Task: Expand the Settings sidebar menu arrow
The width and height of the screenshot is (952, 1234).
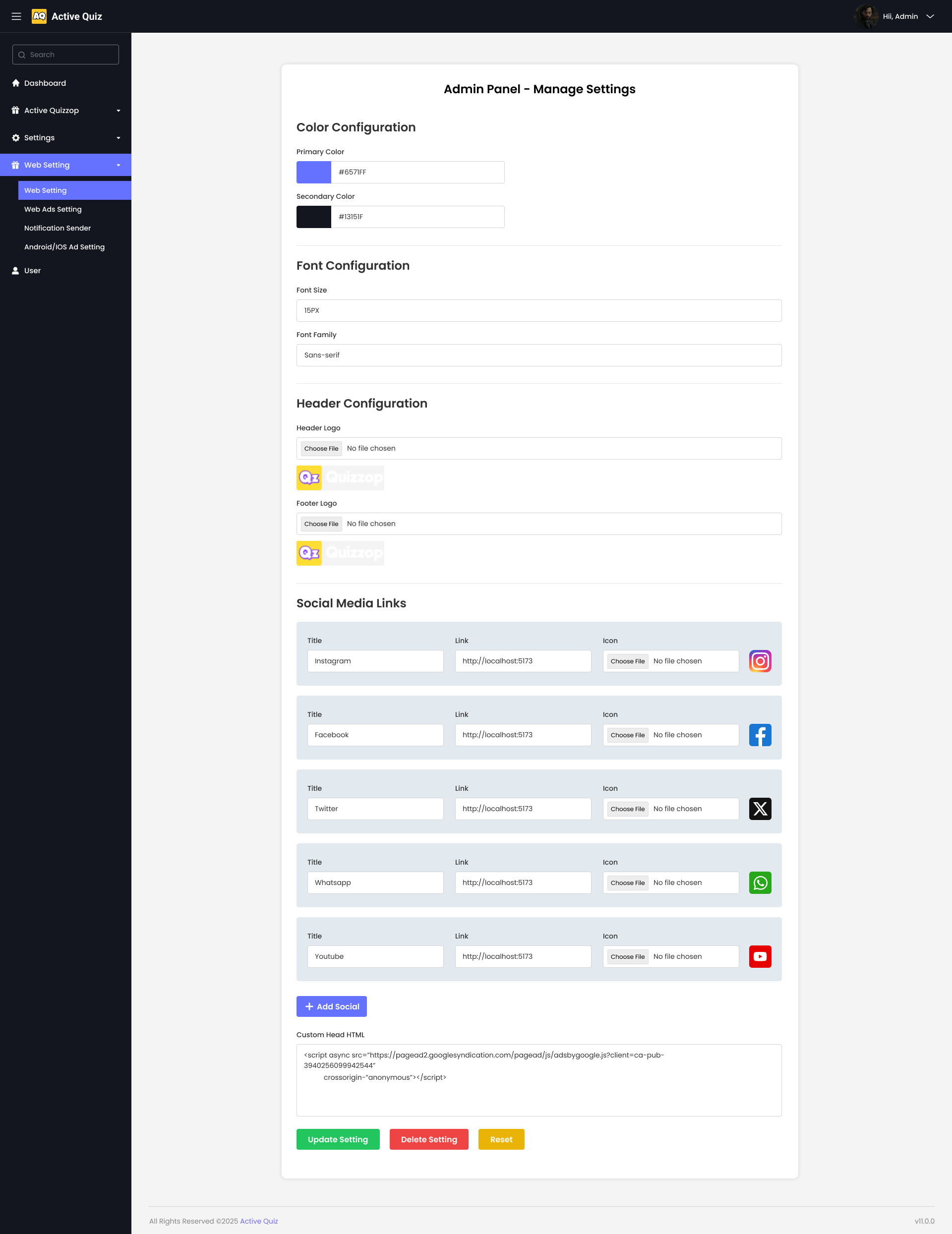Action: (x=119, y=138)
